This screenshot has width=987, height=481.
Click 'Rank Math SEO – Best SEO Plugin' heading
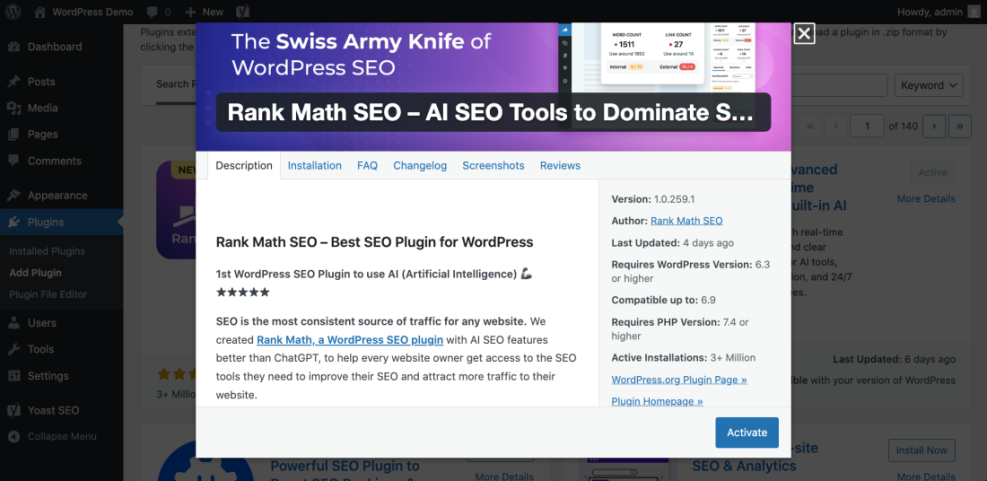click(375, 242)
